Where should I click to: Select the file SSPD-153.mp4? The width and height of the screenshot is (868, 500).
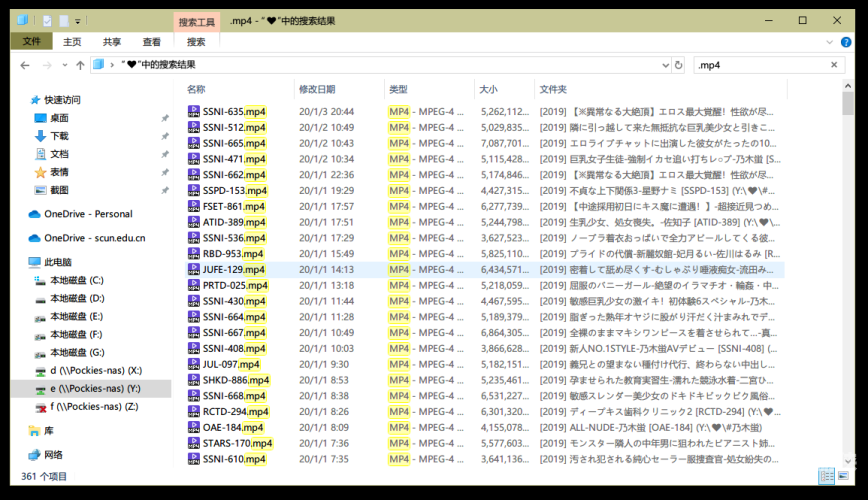pos(235,190)
